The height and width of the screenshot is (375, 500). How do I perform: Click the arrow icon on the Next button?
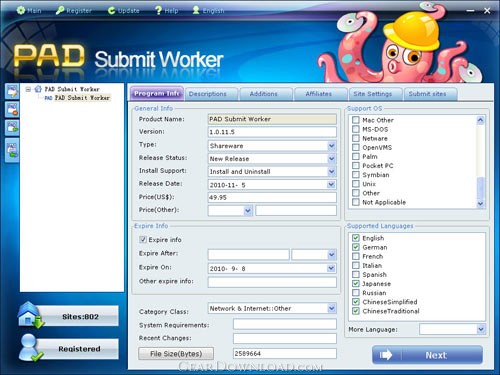coord(386,355)
